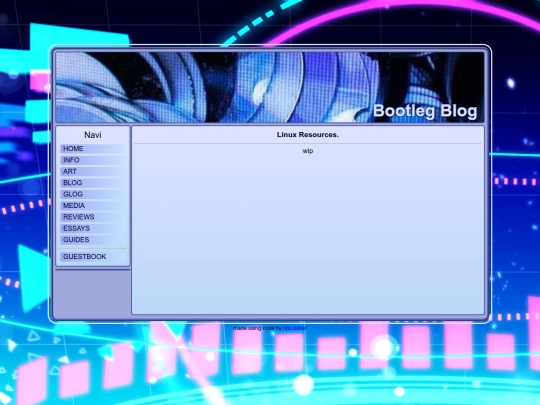Click the Bootleg Blog banner title
This screenshot has width=540, height=405.
[x=425, y=111]
